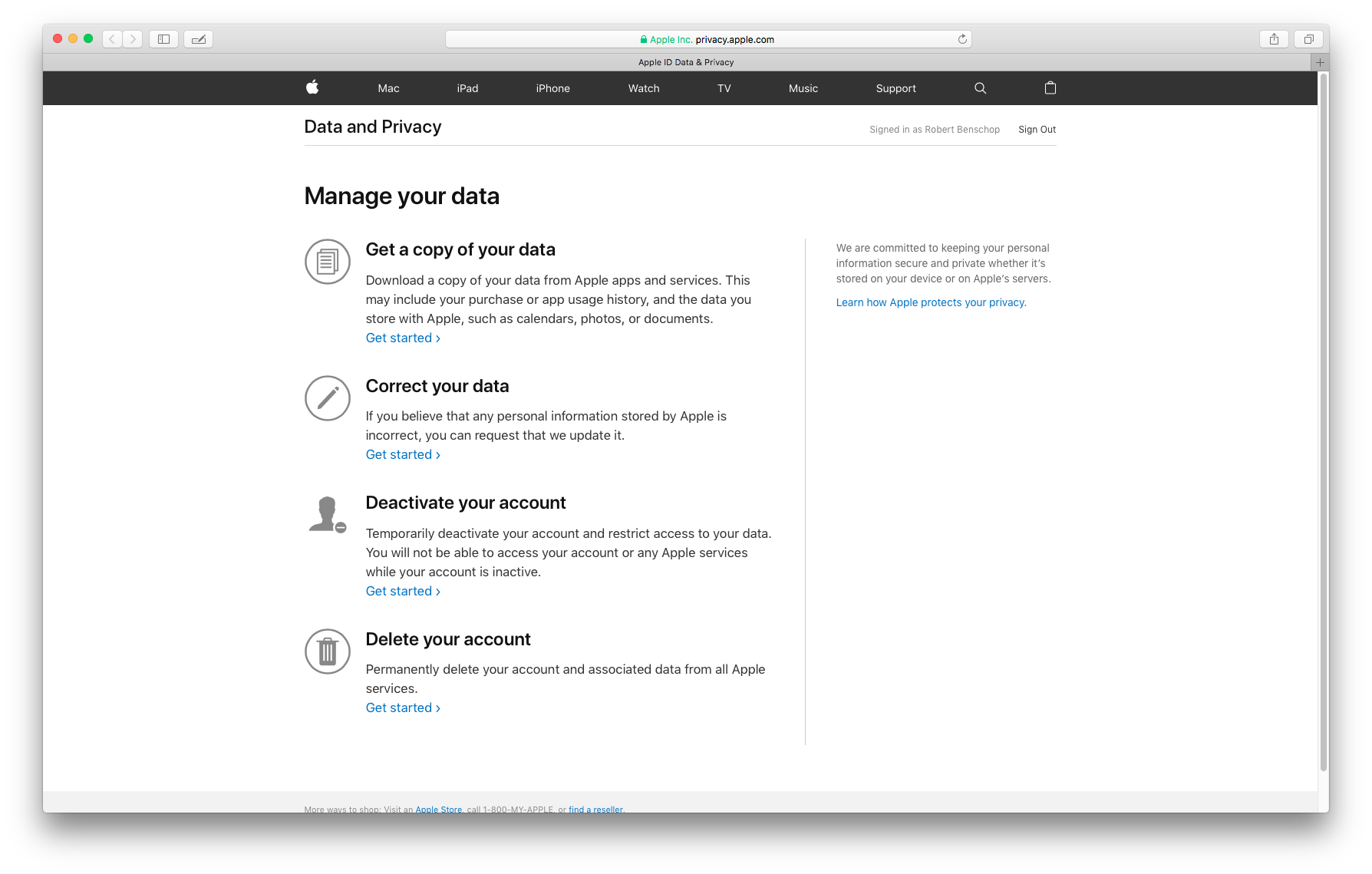Viewport: 1372px width, 874px height.
Task: Open the shopping bag icon
Action: pyautogui.click(x=1050, y=88)
